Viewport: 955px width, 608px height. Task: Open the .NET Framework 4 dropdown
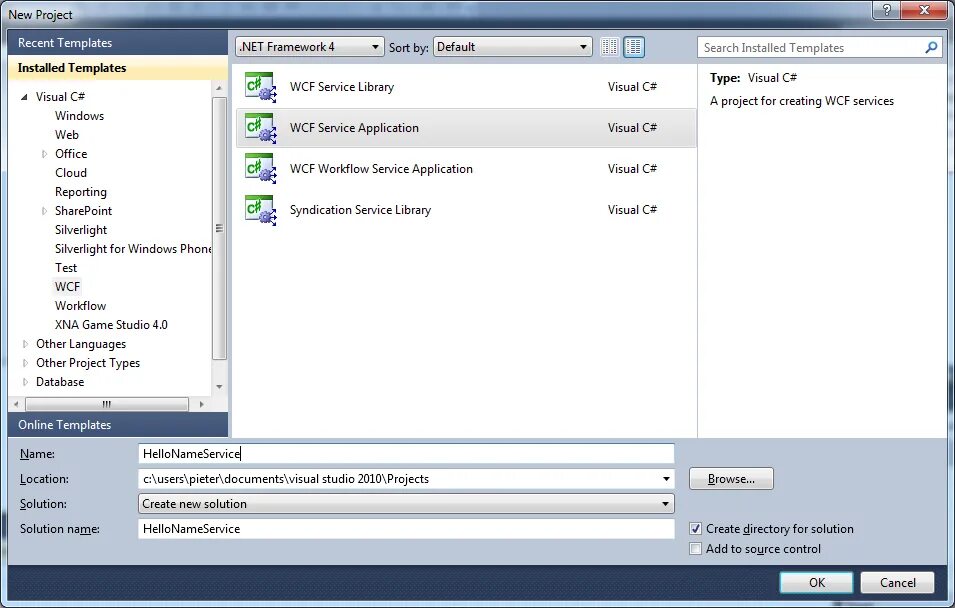coord(309,47)
